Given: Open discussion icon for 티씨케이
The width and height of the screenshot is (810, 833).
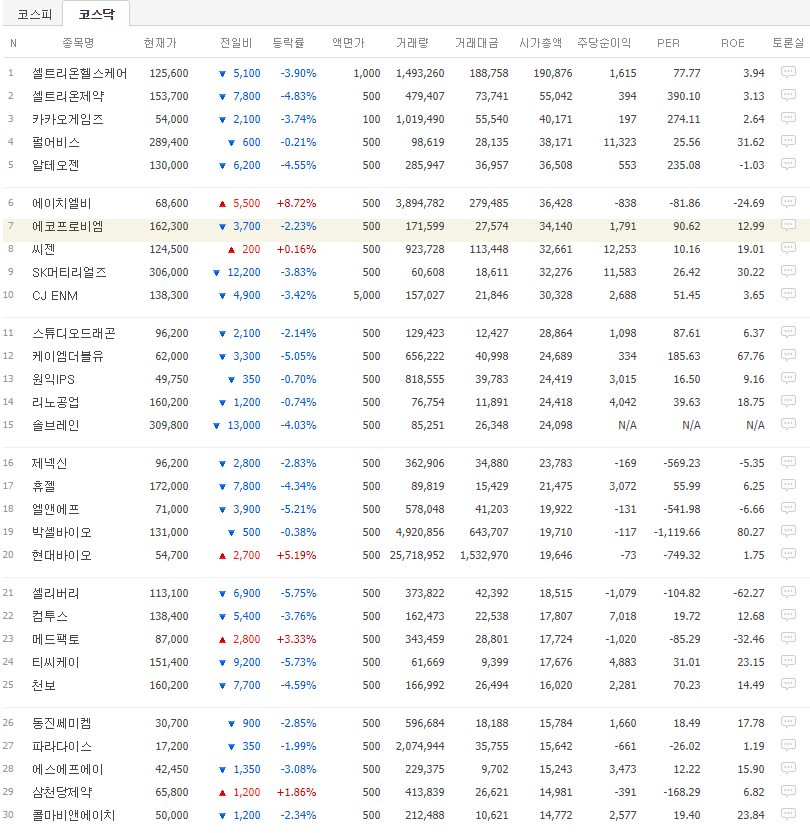Looking at the screenshot, I should [788, 661].
